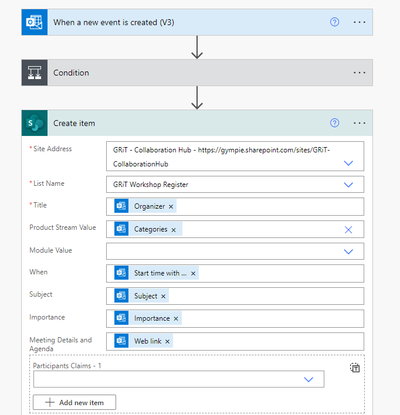The height and width of the screenshot is (415, 400).
Task: Click the Condition step icon
Action: pyautogui.click(x=35, y=73)
